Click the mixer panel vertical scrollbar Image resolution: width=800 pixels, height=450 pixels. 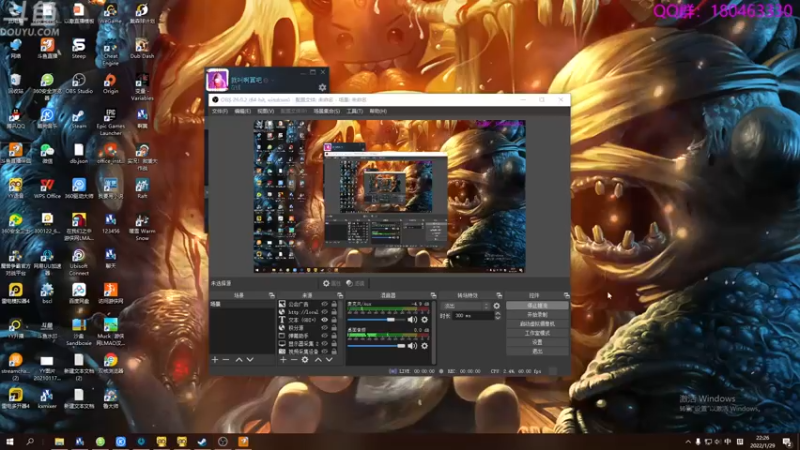coord(434,332)
